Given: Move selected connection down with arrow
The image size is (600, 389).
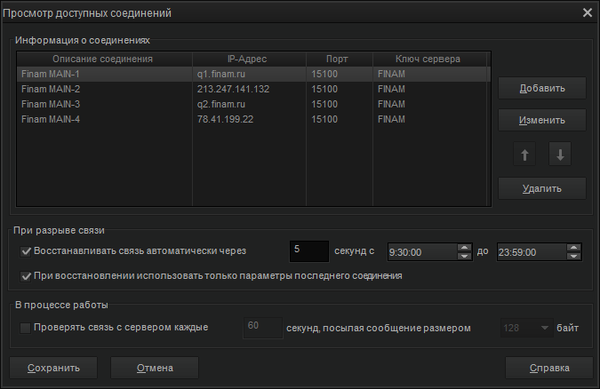Looking at the screenshot, I should pos(560,154).
